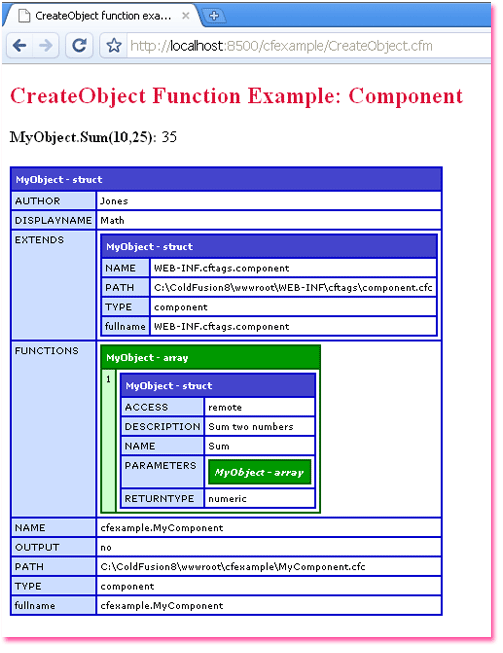Click array index 1 cell
503x653 pixels.
pyautogui.click(x=109, y=441)
